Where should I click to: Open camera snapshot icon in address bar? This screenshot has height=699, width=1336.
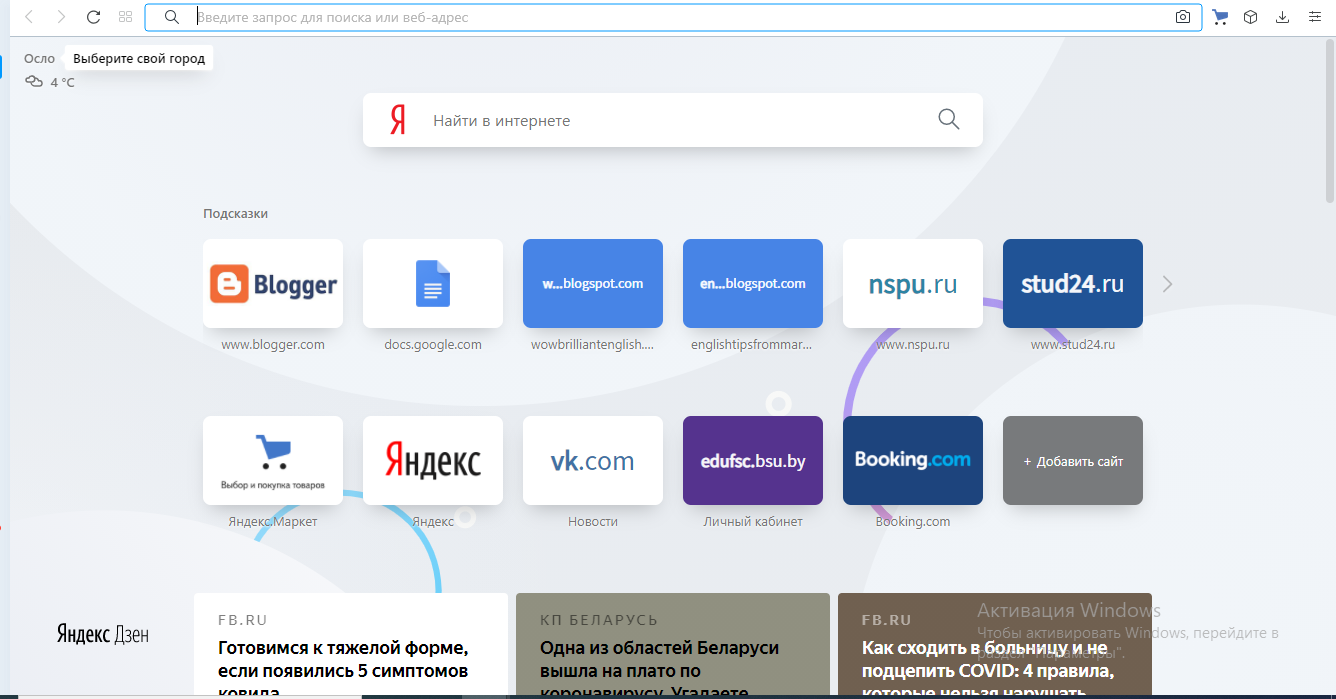[x=1183, y=17]
